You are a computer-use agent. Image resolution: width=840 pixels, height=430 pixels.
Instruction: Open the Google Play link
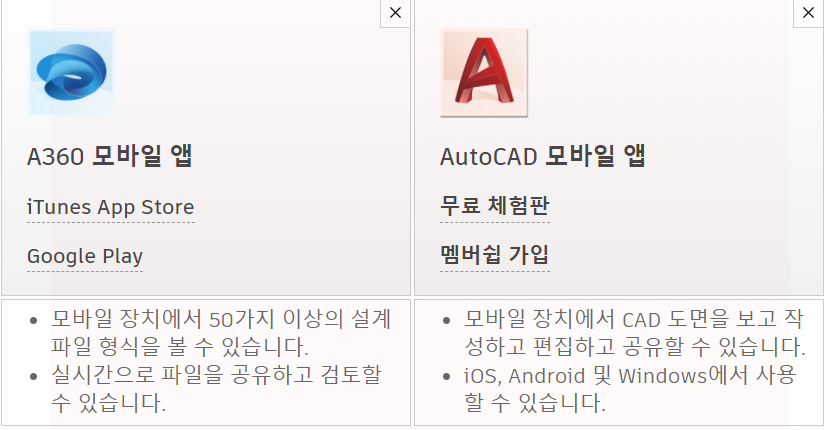[x=85, y=257]
